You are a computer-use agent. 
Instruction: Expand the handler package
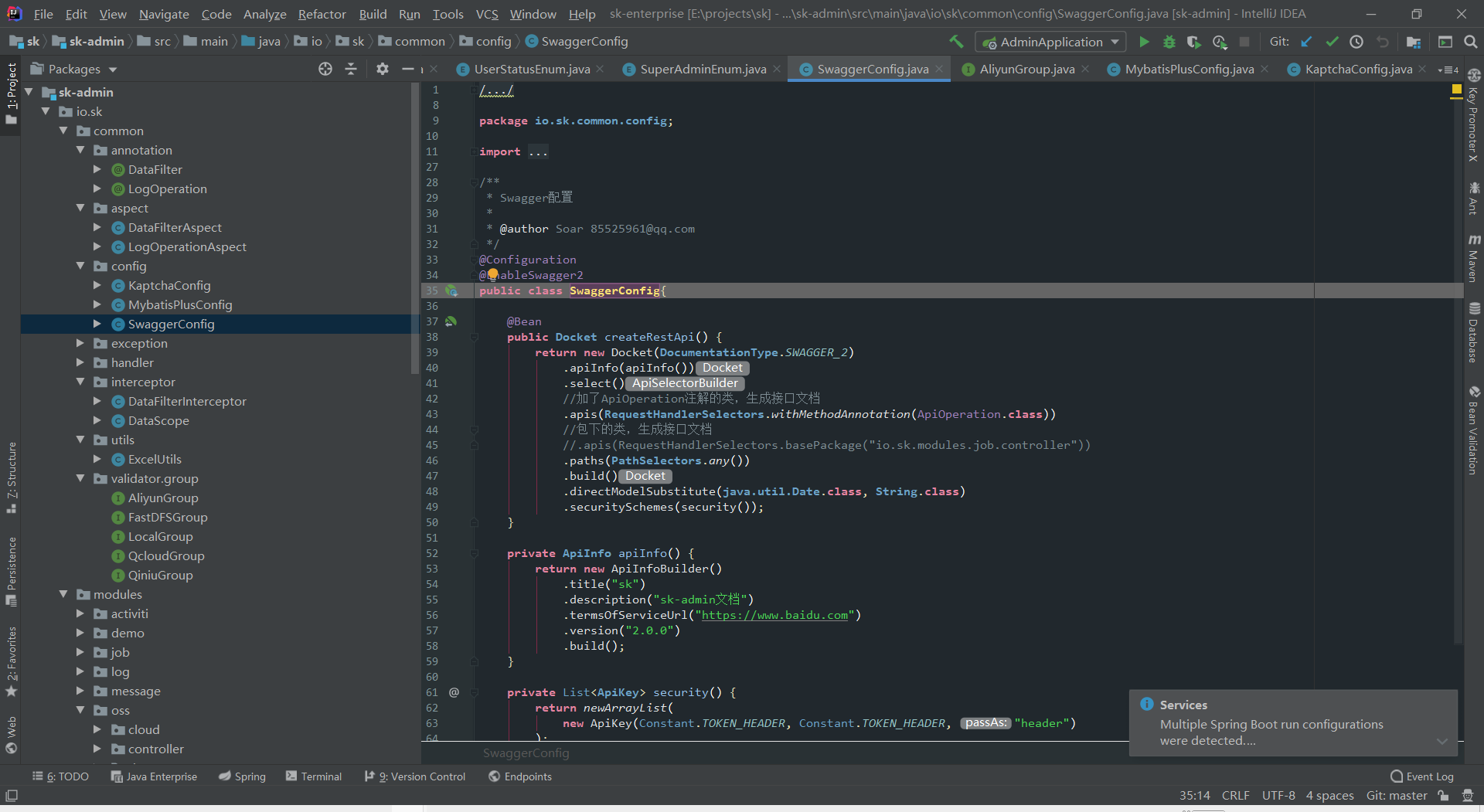point(80,362)
